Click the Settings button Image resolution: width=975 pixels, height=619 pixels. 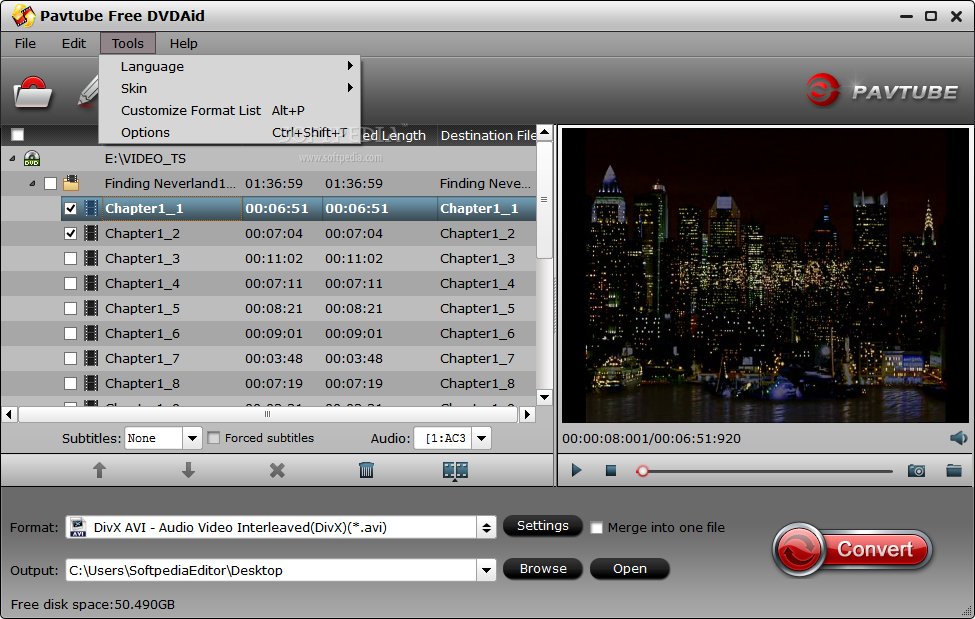point(542,526)
